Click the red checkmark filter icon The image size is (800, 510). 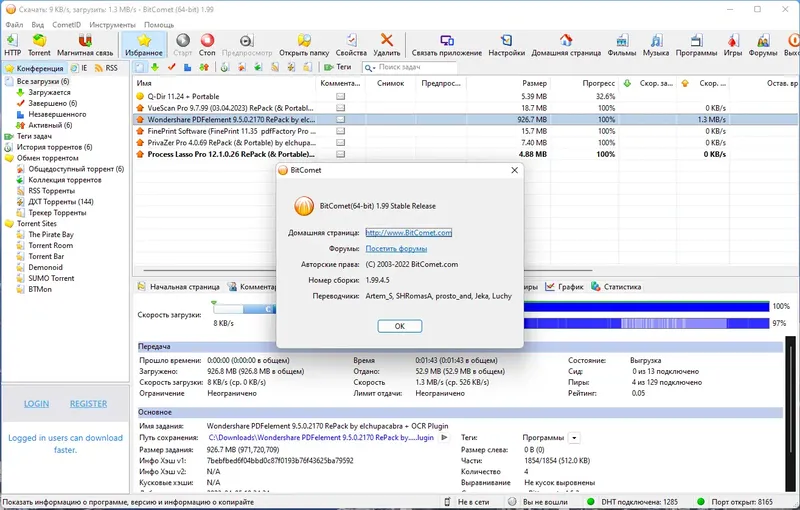tap(171, 67)
